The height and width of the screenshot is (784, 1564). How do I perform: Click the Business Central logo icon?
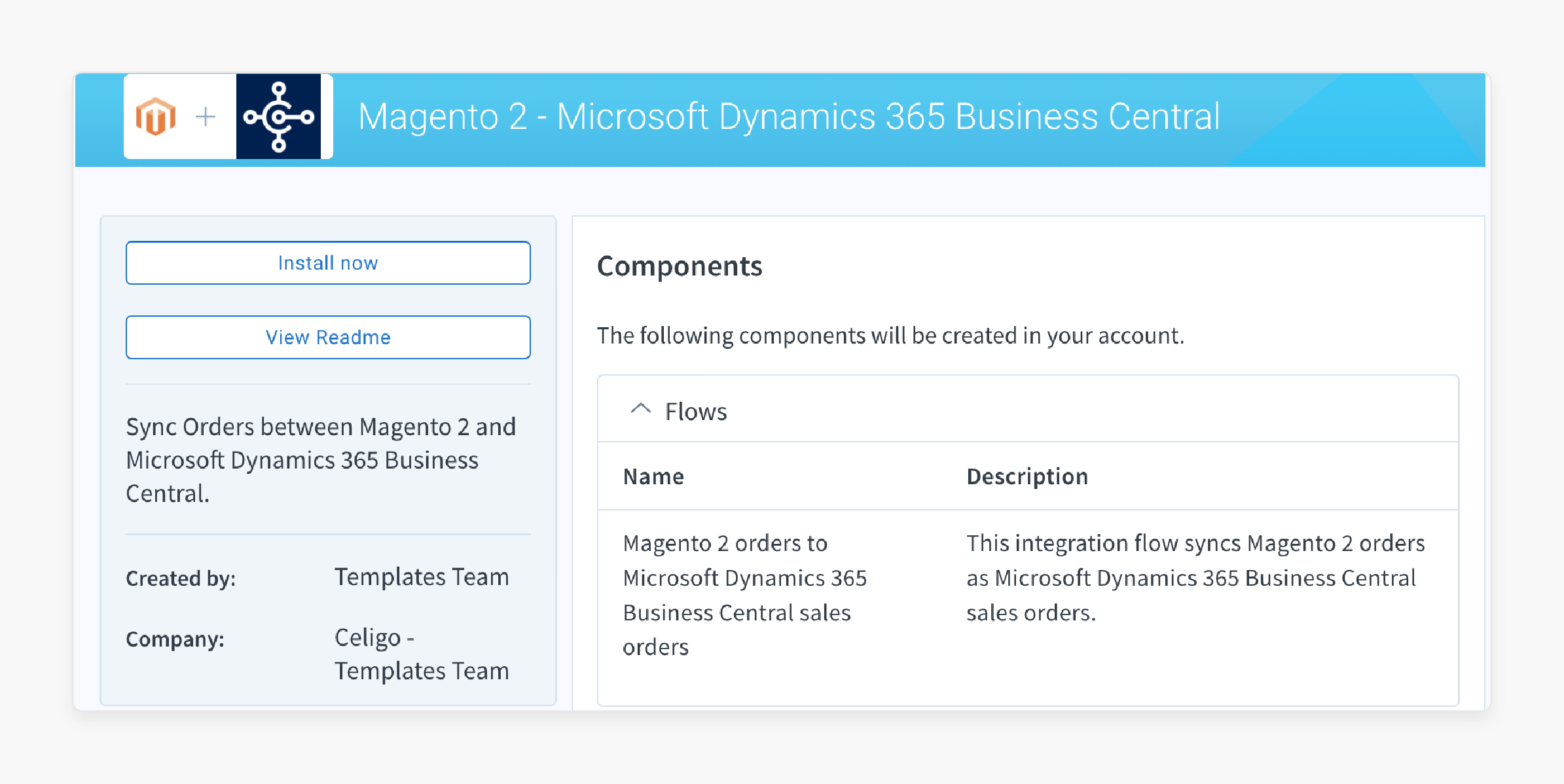(279, 116)
